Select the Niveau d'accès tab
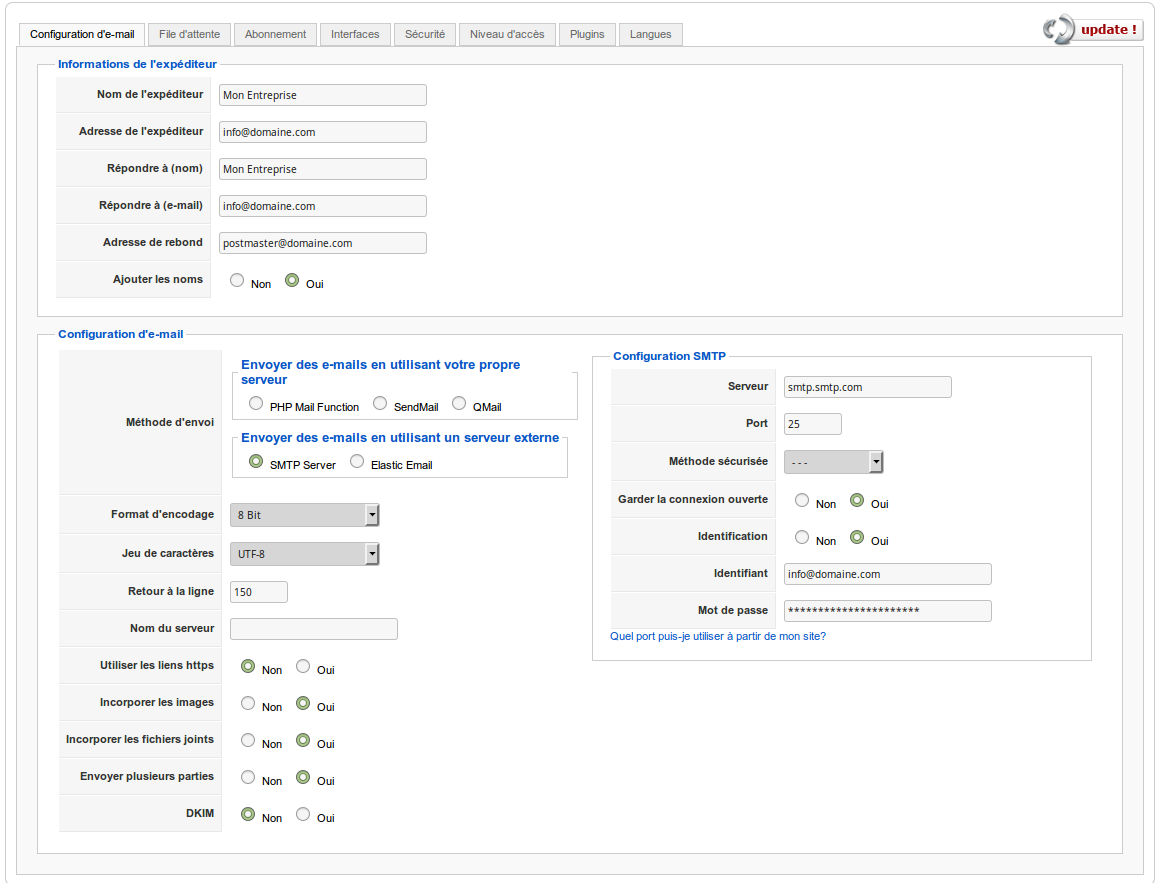This screenshot has width=1160, height=883. pos(507,34)
